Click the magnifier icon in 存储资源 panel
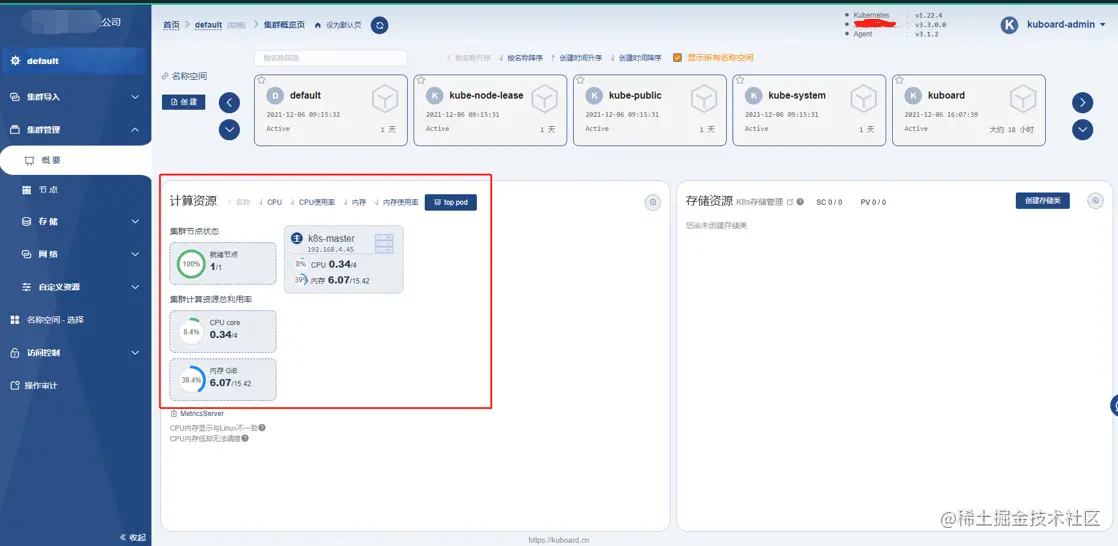The image size is (1118, 546). (1096, 201)
